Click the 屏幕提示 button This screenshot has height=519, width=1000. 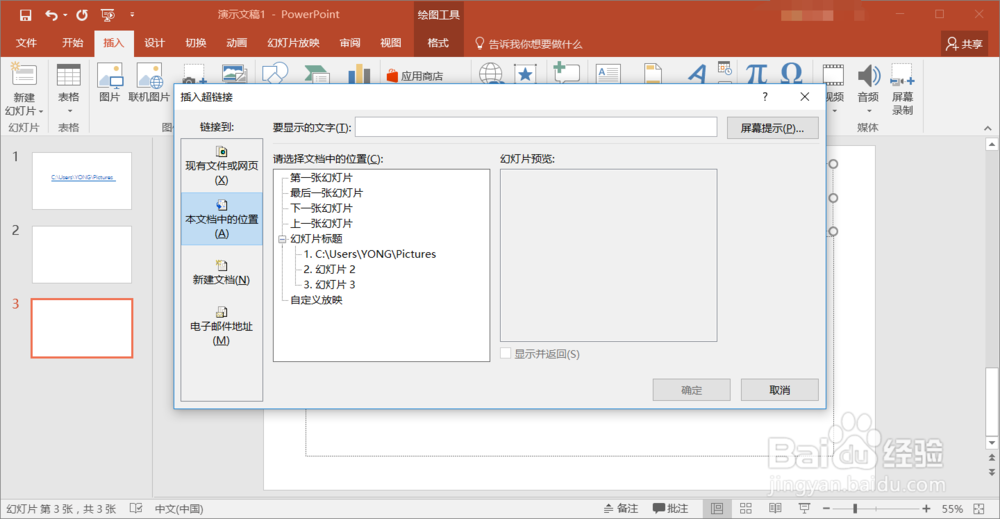pyautogui.click(x=772, y=128)
